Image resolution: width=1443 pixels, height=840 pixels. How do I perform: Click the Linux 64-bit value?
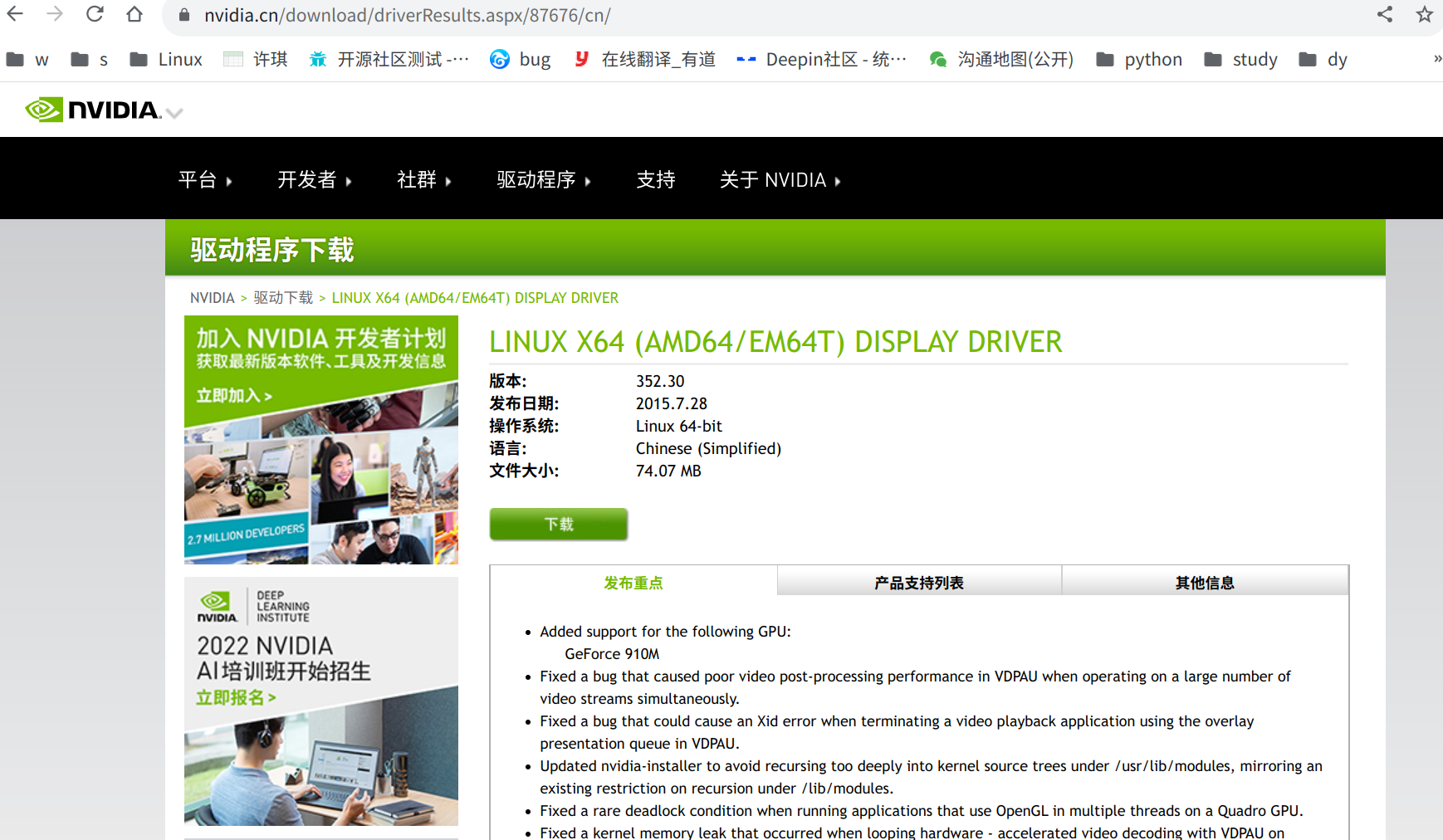click(x=679, y=426)
